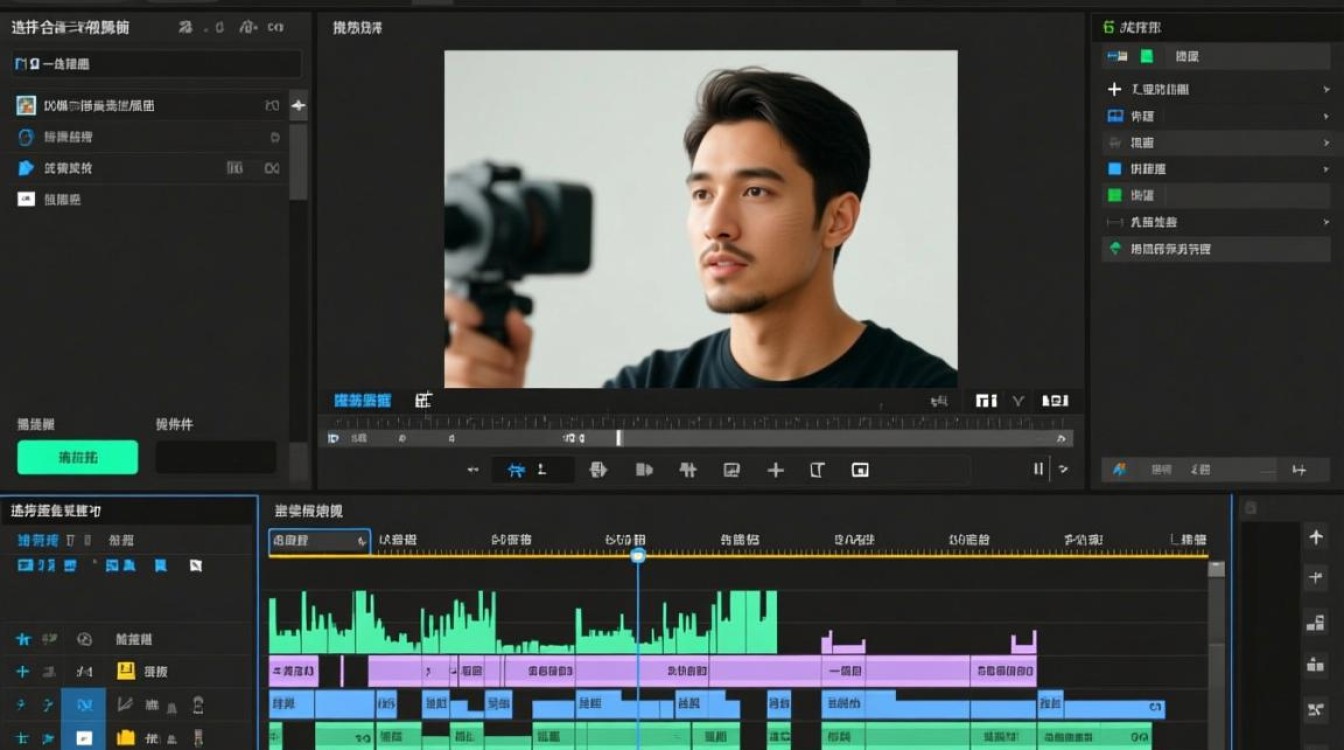The width and height of the screenshot is (1344, 750).
Task: Open the dropdown box at the timeline ruler start
Action: [320, 541]
